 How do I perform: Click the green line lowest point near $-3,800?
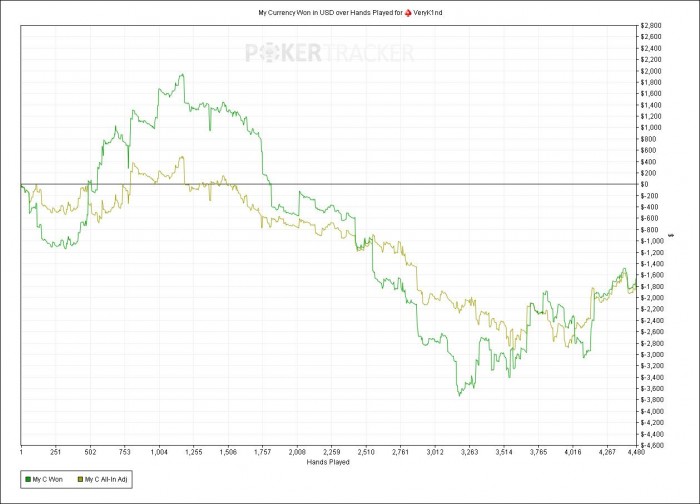tap(459, 395)
